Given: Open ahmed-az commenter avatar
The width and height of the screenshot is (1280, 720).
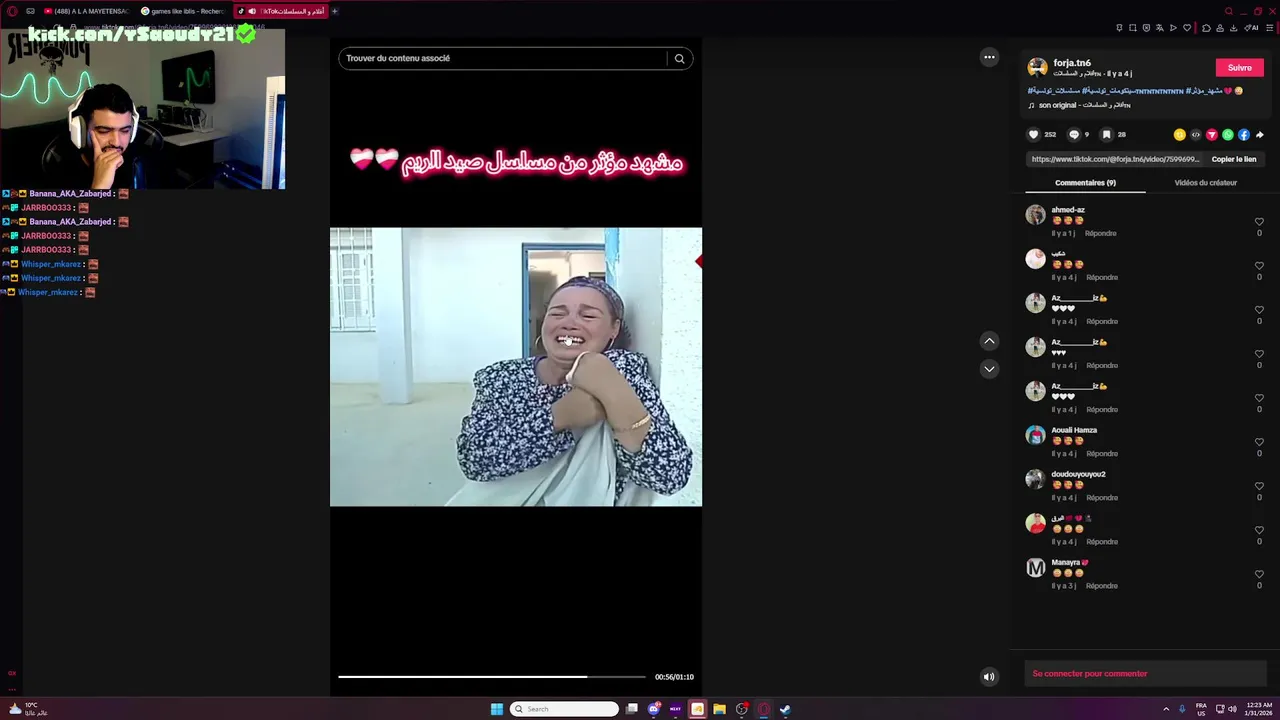Looking at the screenshot, I should pos(1035,214).
